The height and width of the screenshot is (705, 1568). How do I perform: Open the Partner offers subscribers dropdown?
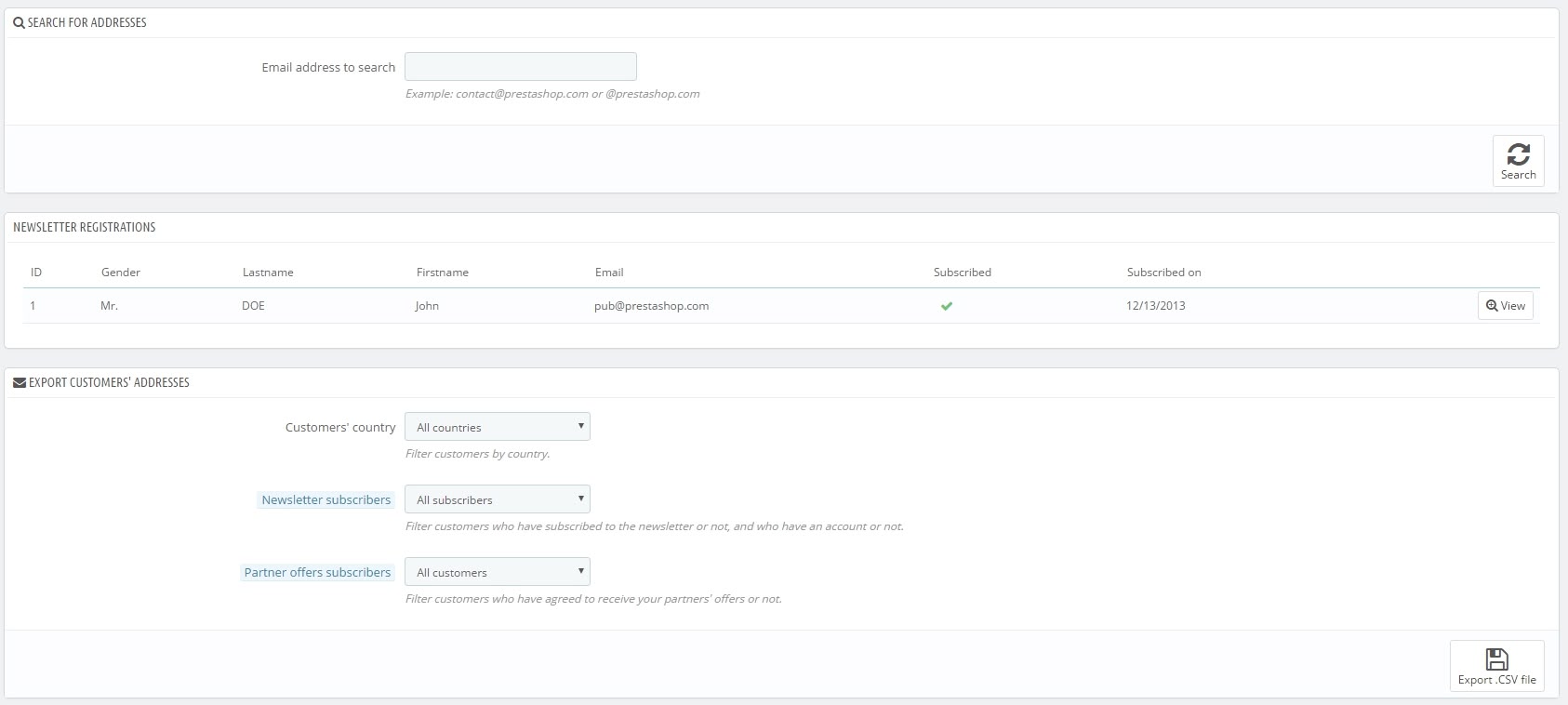tap(497, 572)
